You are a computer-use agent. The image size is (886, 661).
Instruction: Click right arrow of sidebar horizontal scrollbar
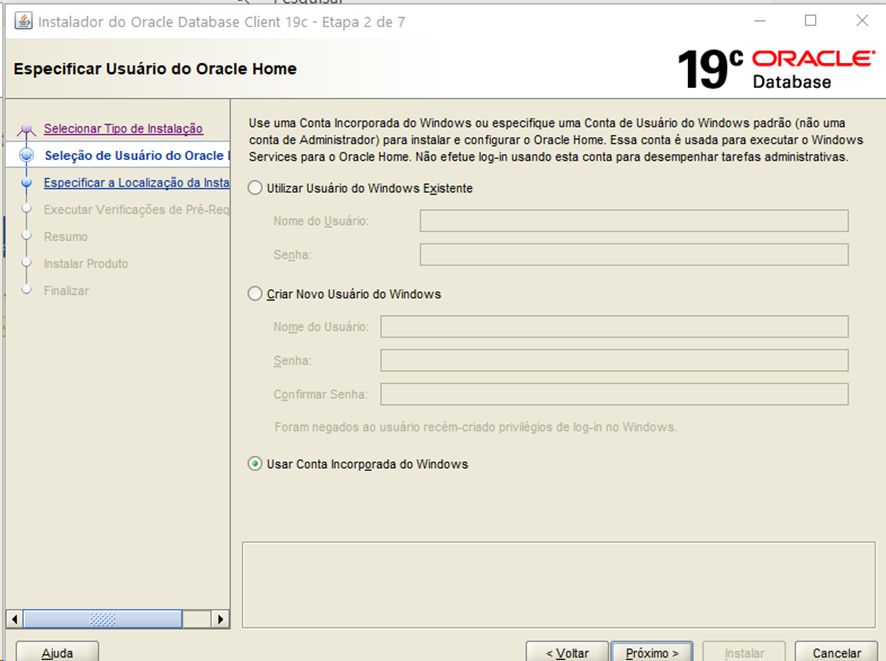click(x=220, y=619)
